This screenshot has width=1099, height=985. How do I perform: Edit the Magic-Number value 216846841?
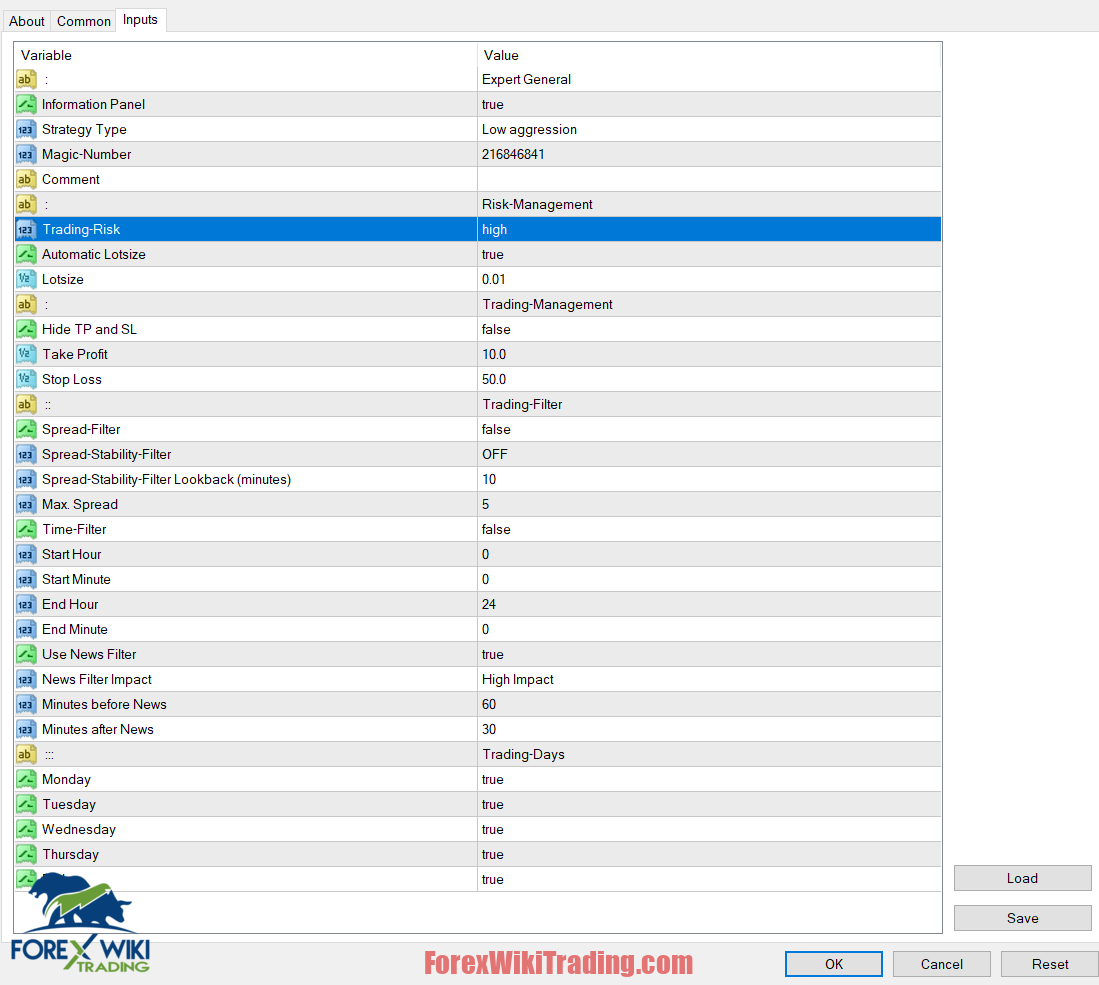pos(709,154)
